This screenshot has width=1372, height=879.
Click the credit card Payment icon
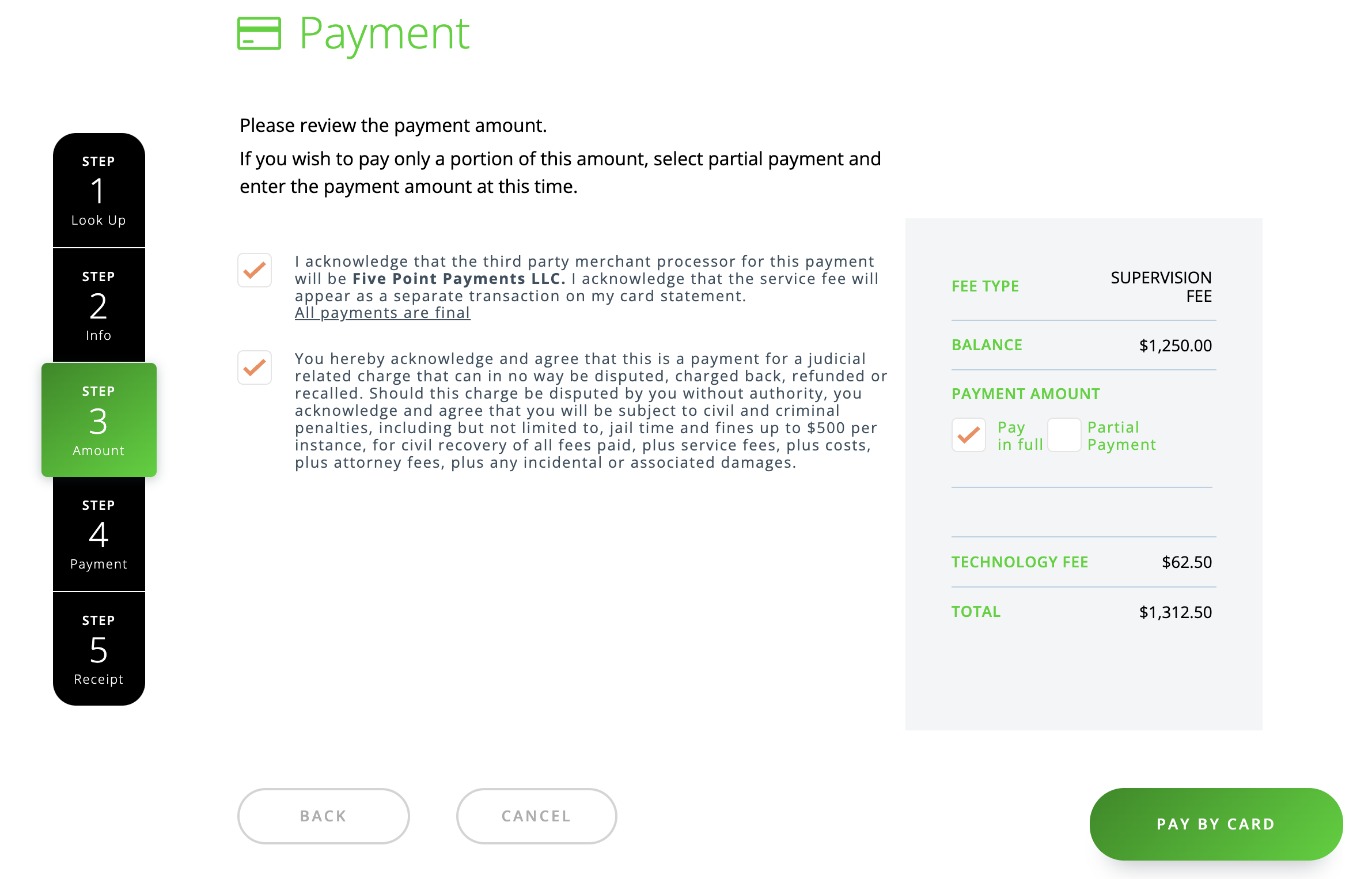tap(259, 33)
